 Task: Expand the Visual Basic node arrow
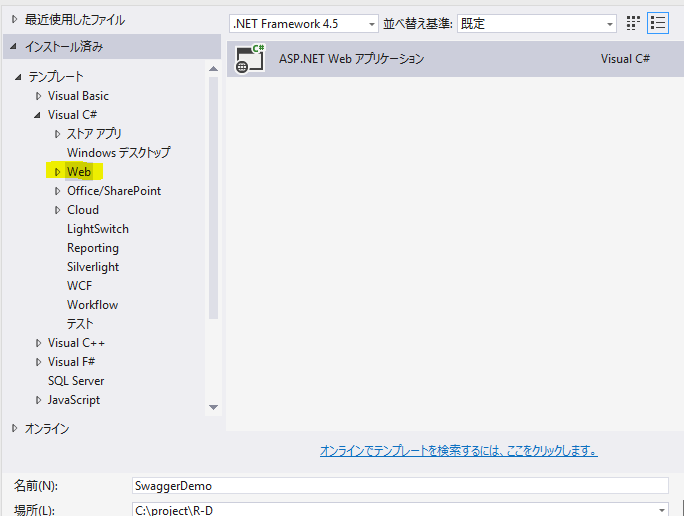tap(38, 96)
